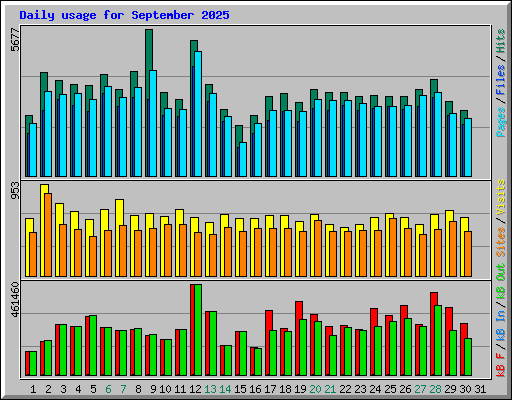Click the 'kB F' legend label

[501, 364]
